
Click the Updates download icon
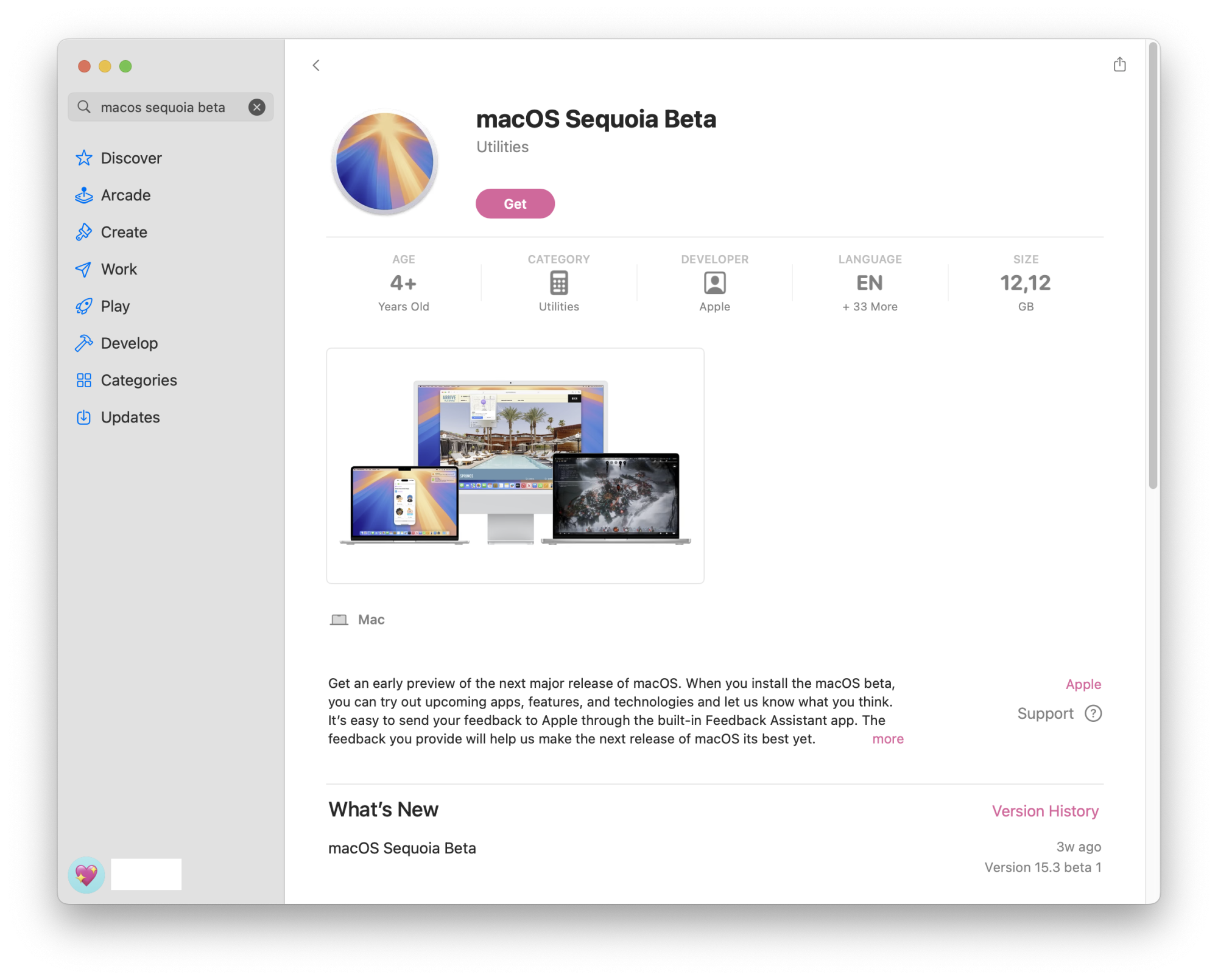click(84, 418)
